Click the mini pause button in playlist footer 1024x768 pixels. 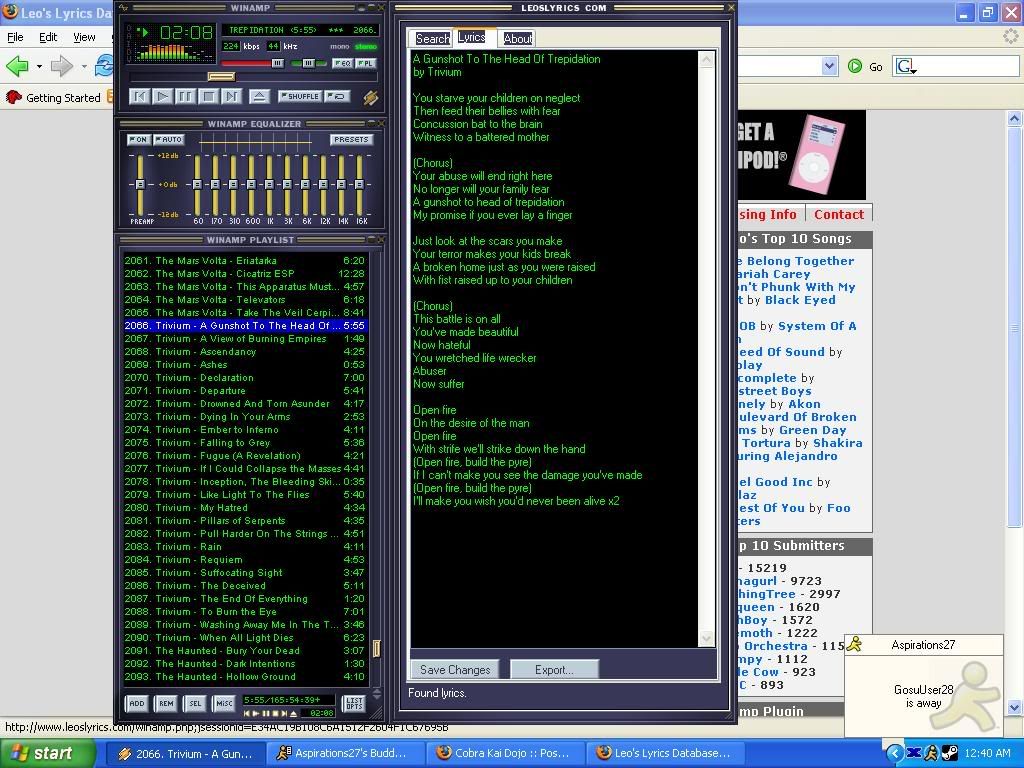point(266,713)
